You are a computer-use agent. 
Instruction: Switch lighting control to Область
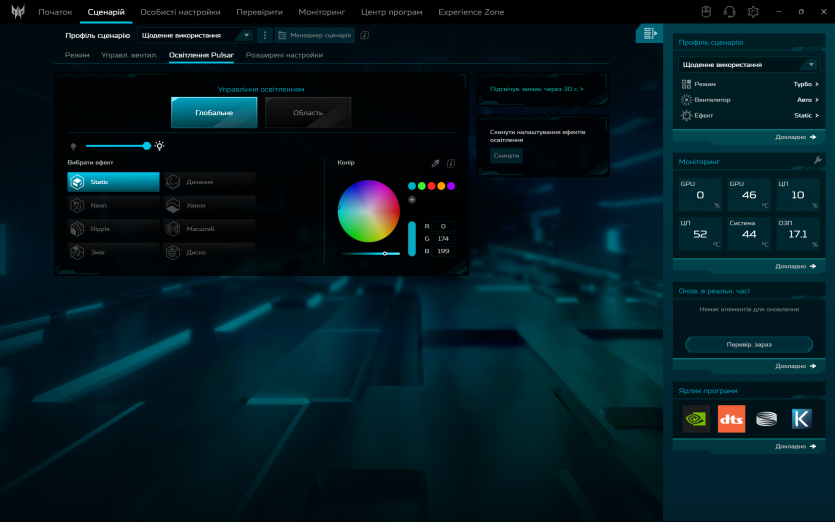coord(308,113)
